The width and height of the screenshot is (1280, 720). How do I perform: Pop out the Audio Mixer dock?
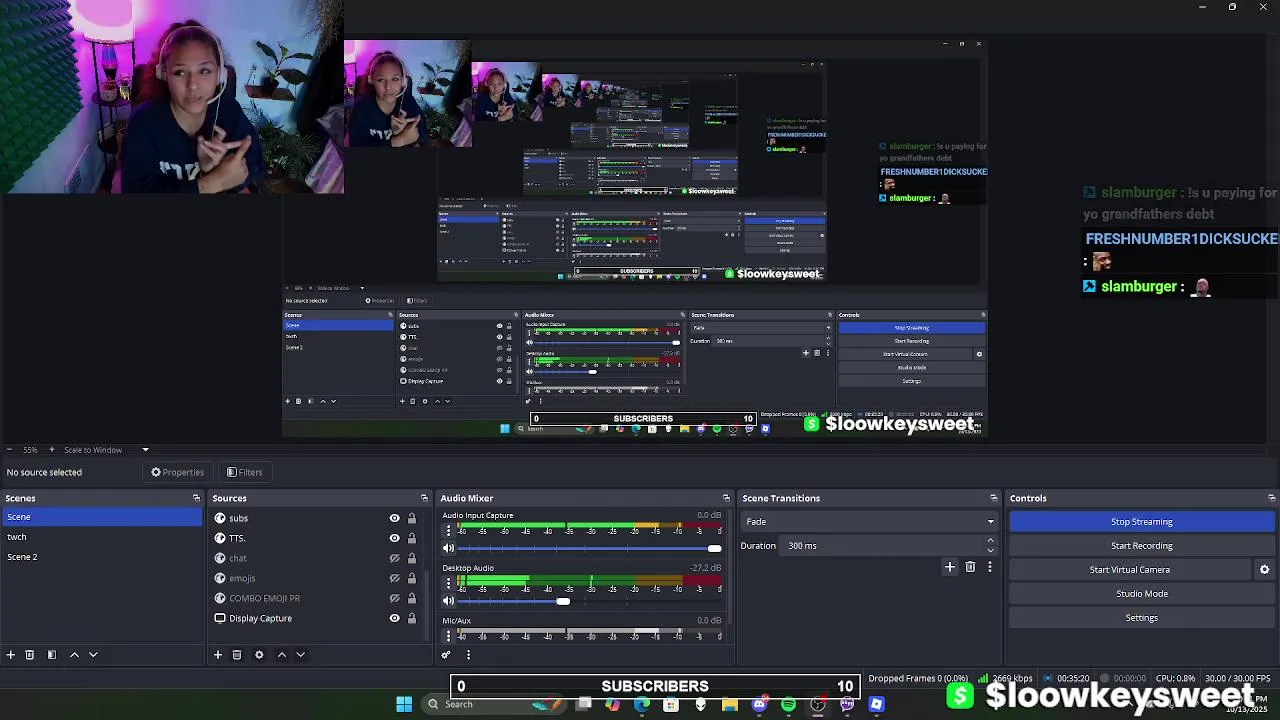[x=726, y=498]
